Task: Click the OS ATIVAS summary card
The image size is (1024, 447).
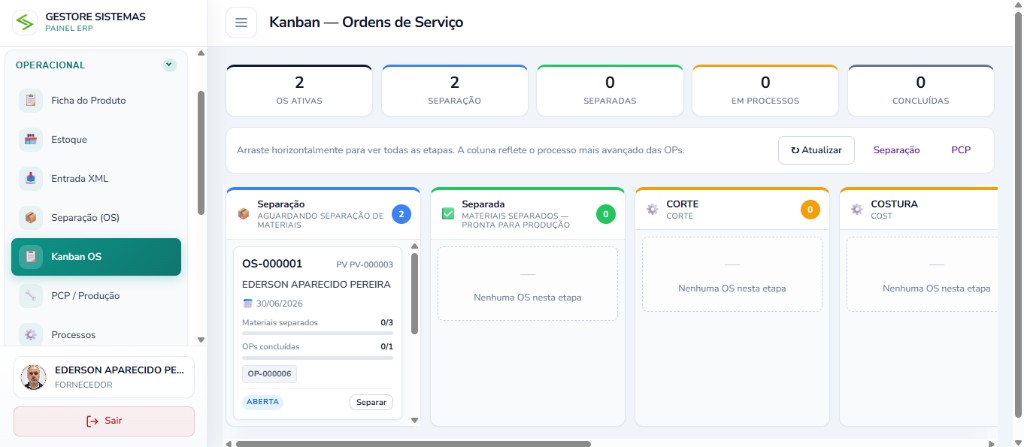Action: [299, 91]
